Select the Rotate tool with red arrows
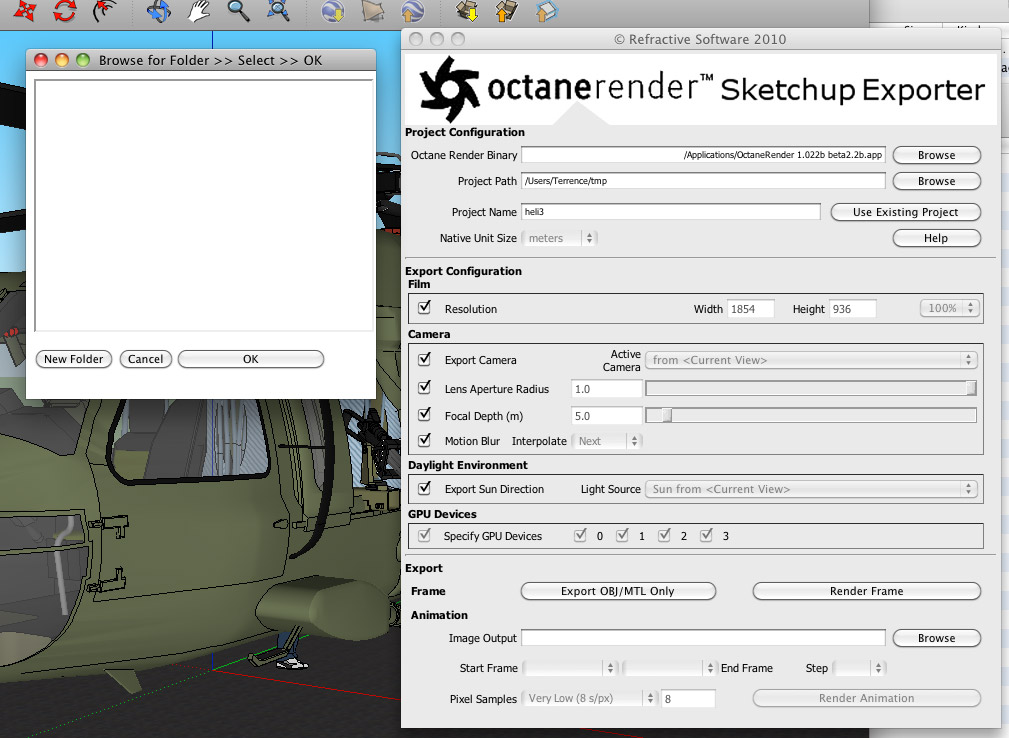Viewport: 1009px width, 738px height. coord(65,11)
